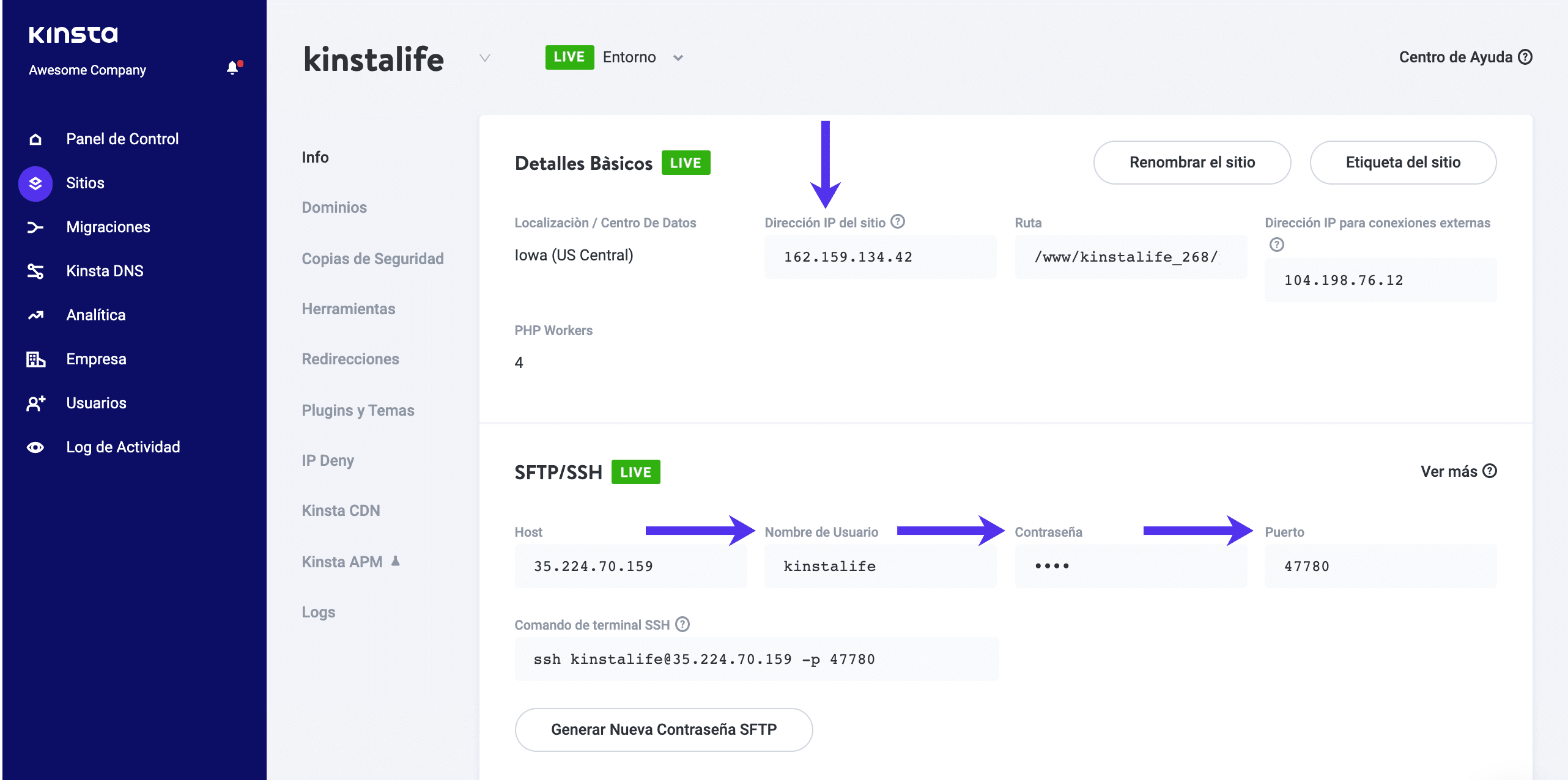The height and width of the screenshot is (780, 1568).
Task: Open the Centro de Ayuda help circle
Action: click(x=1525, y=56)
